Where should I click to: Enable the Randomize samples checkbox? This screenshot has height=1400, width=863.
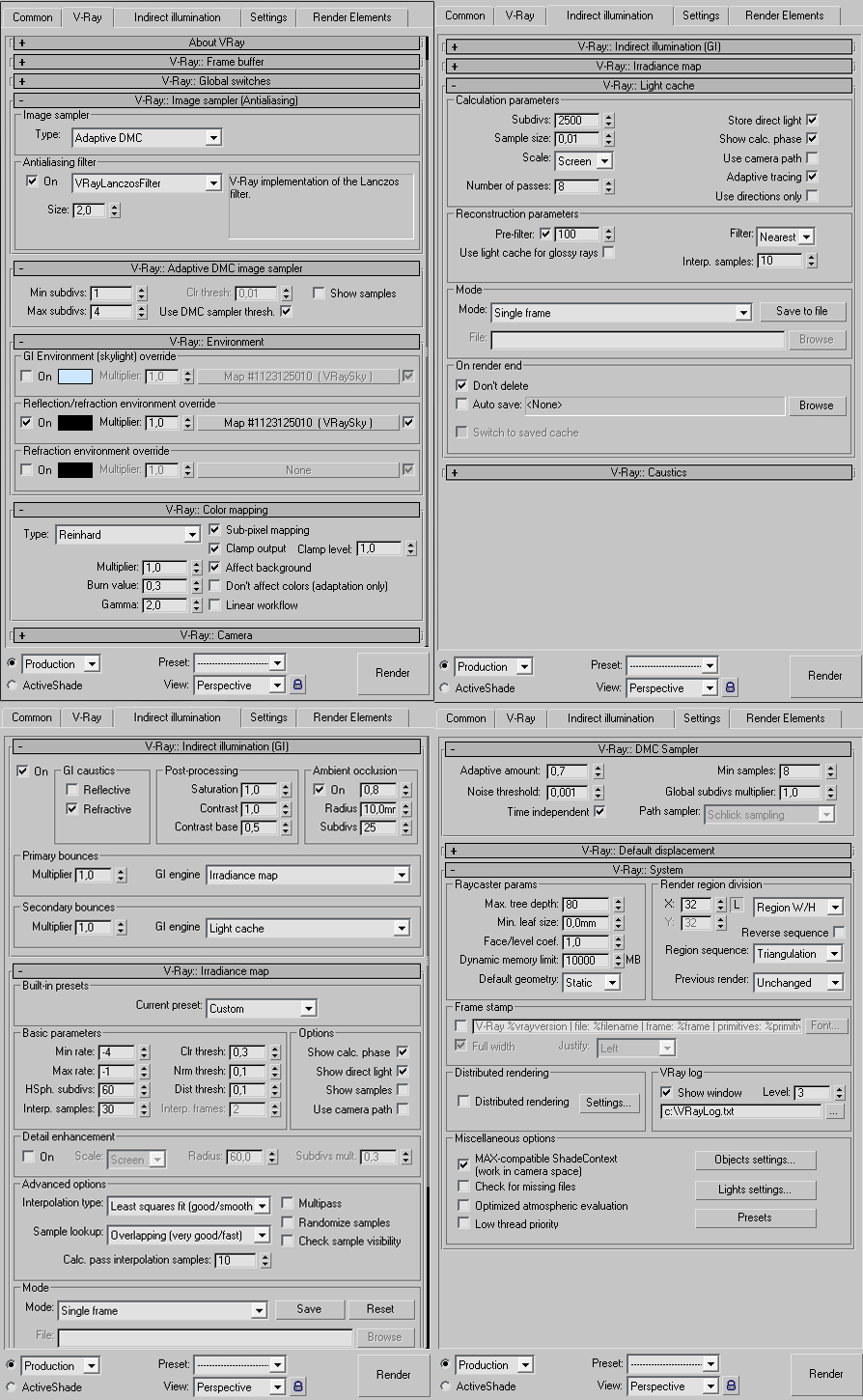pyautogui.click(x=288, y=1222)
